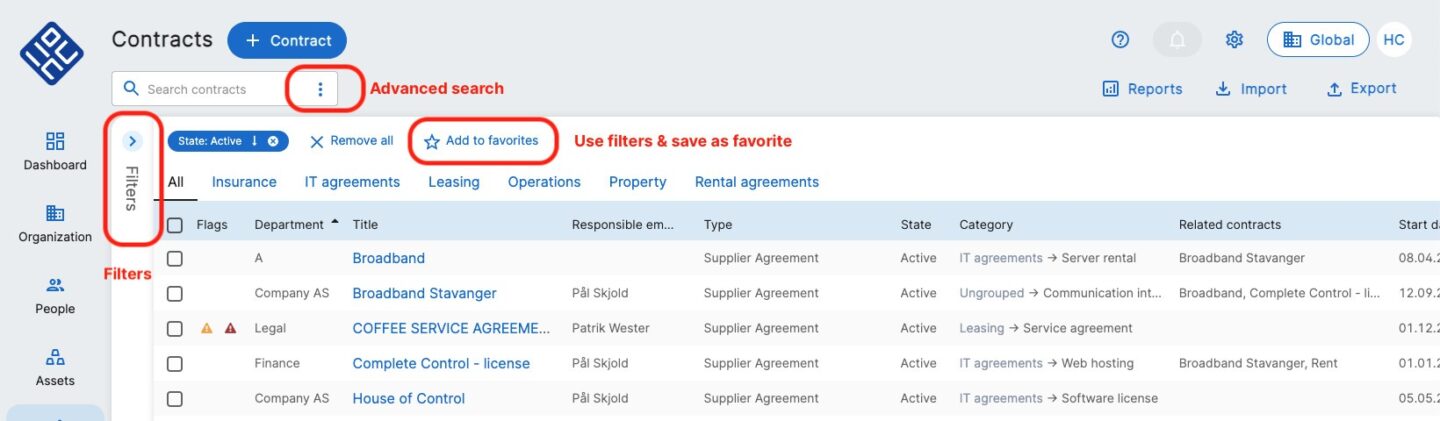The width and height of the screenshot is (1440, 421).
Task: Click the star icon in Add to favorites
Action: point(431,142)
